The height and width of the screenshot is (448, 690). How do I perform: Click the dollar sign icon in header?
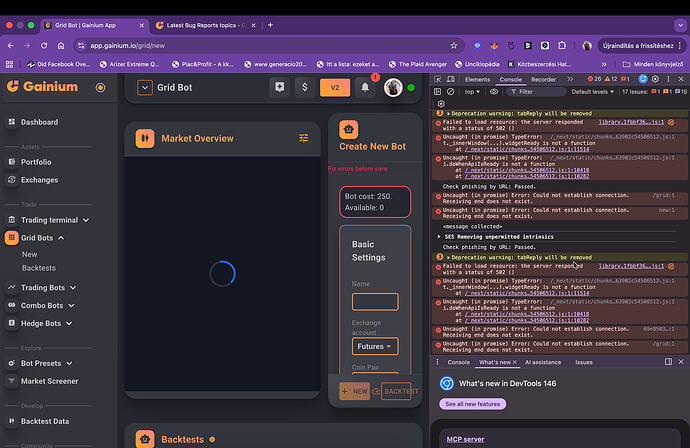[305, 87]
